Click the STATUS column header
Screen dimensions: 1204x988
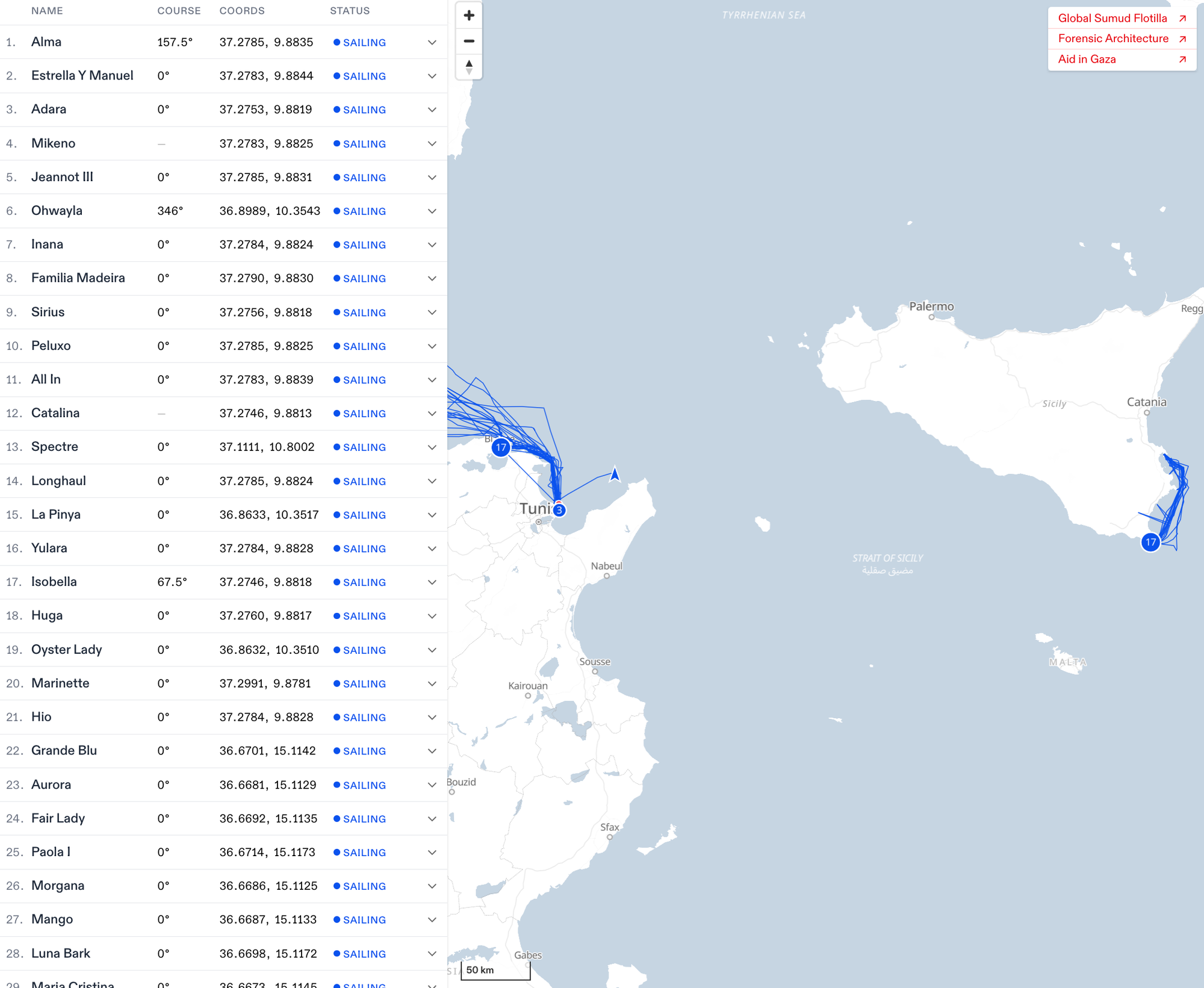click(349, 11)
